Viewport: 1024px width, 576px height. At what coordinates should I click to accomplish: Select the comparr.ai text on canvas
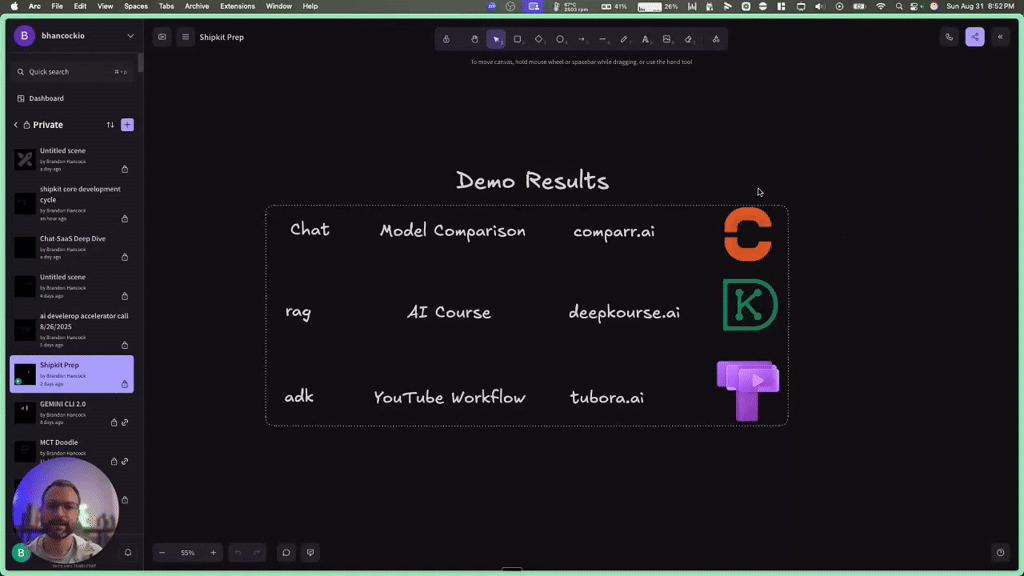(x=614, y=231)
